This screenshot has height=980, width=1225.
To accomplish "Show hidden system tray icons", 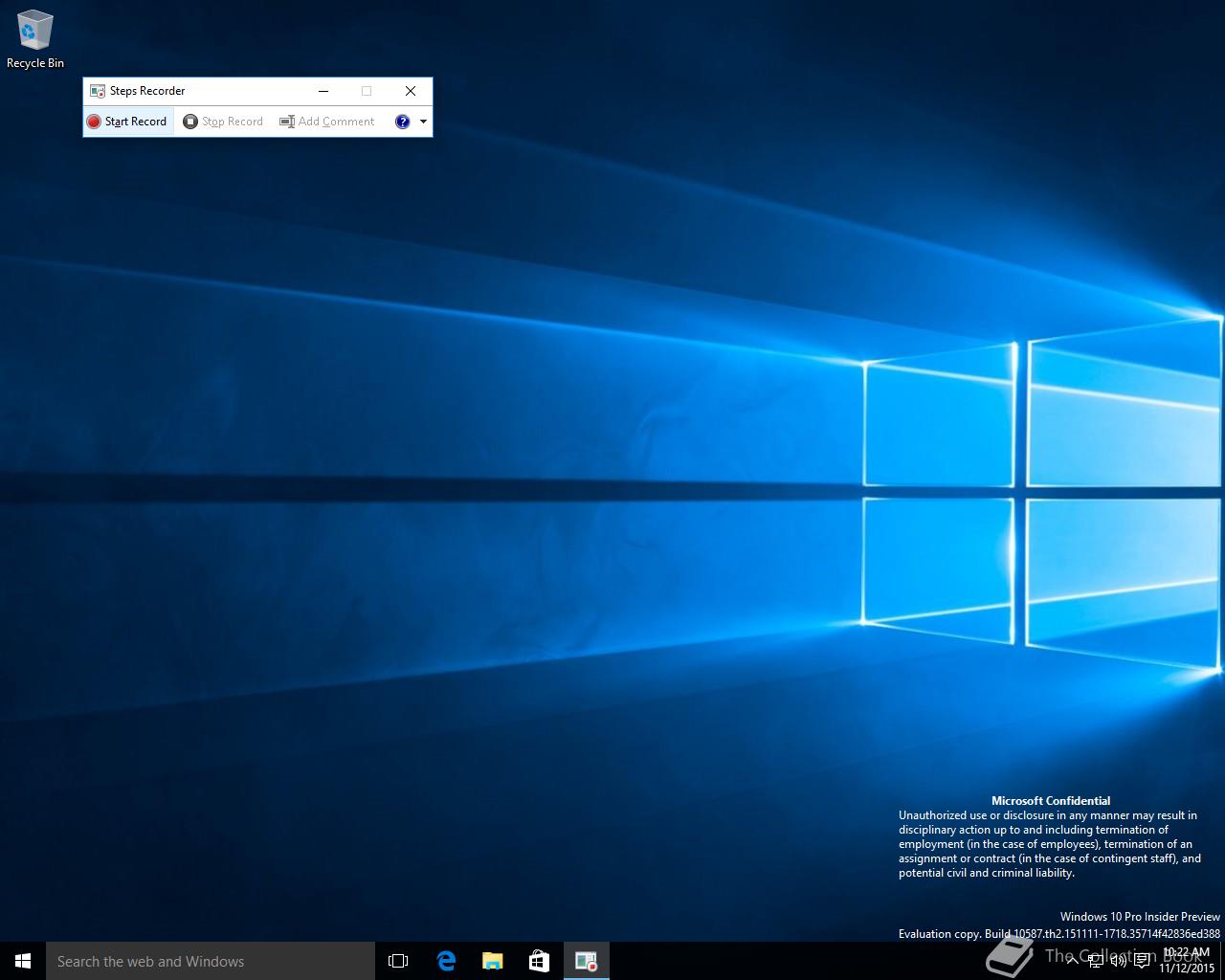I will (x=1072, y=961).
